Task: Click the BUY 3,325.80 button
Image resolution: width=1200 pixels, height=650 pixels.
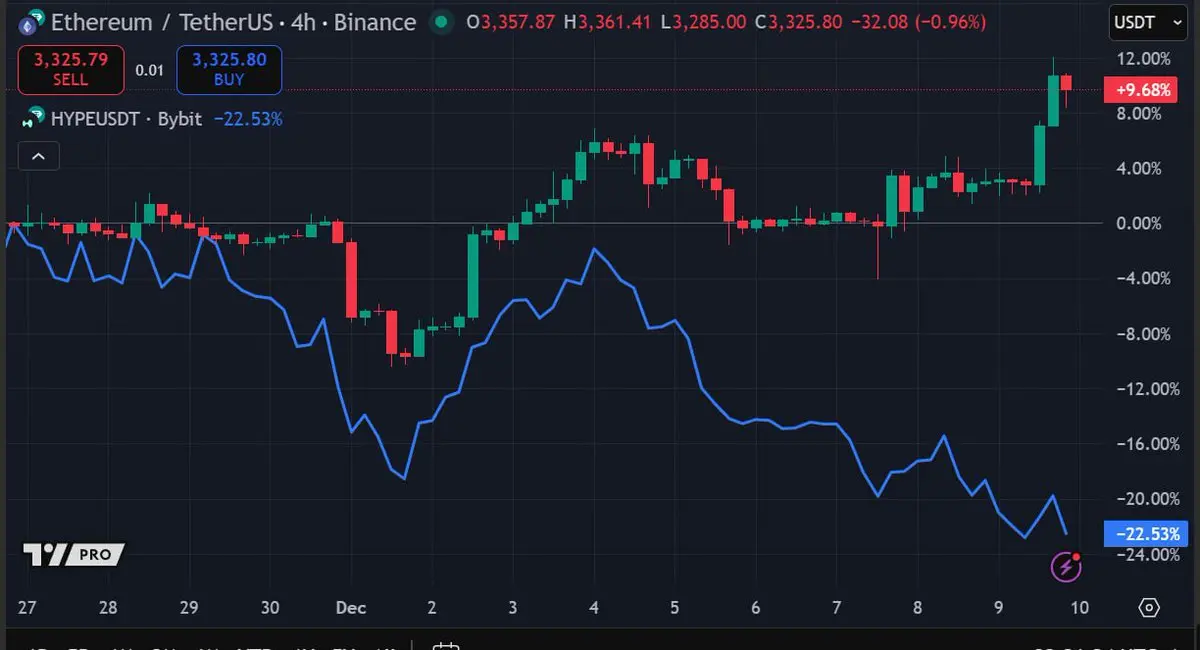Action: pos(229,70)
